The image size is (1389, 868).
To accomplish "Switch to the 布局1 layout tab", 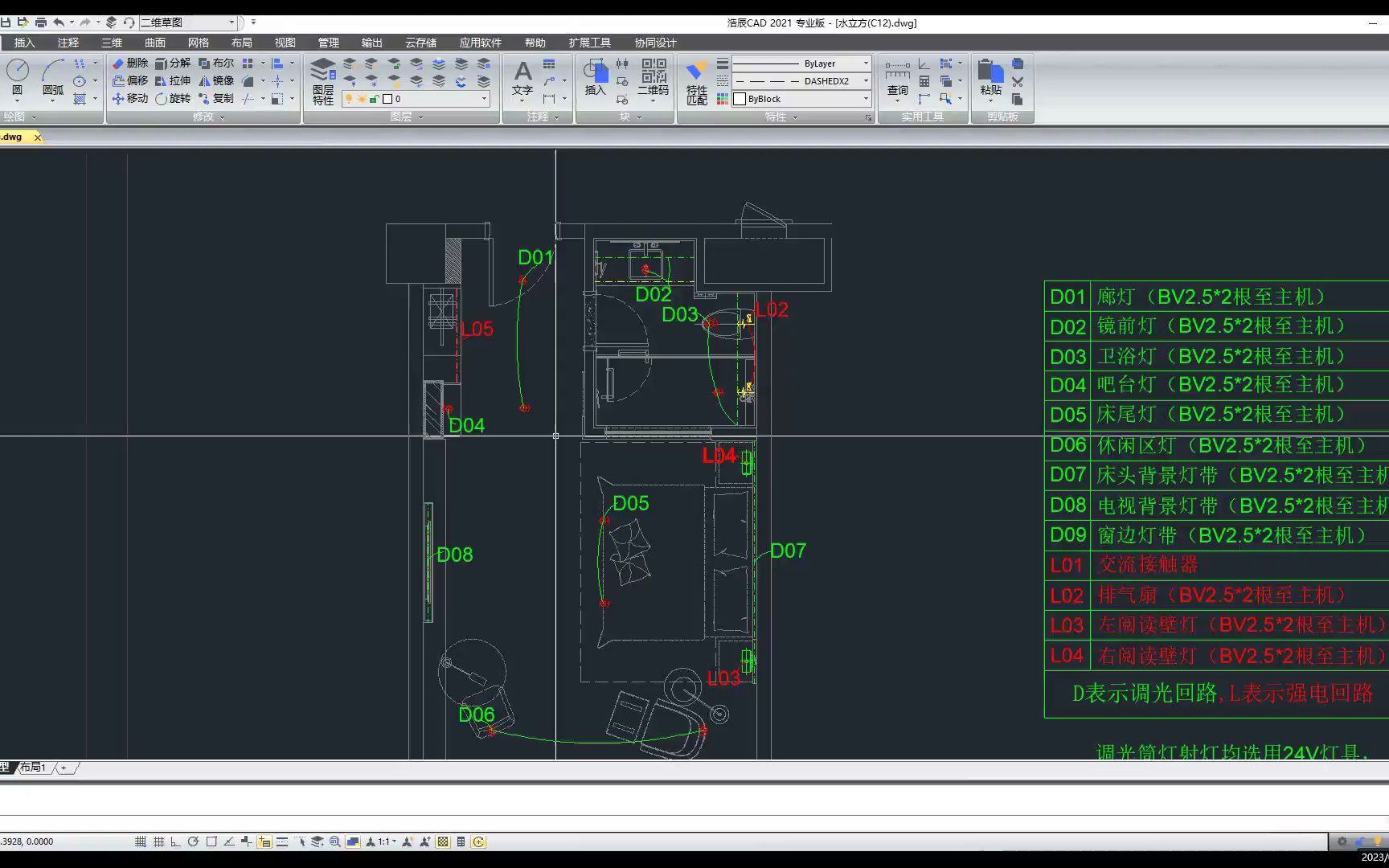I will [33, 768].
